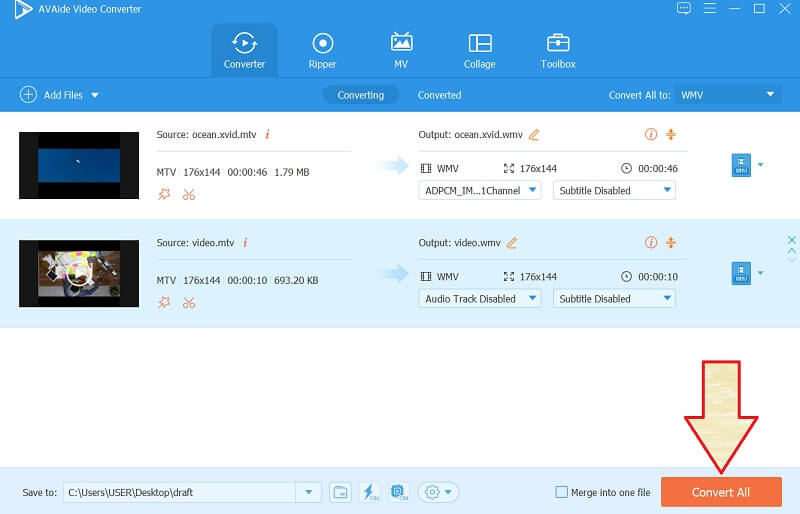Select the ocean.xvid.mtv video thumbnail
This screenshot has width=800, height=514.
pyautogui.click(x=79, y=165)
